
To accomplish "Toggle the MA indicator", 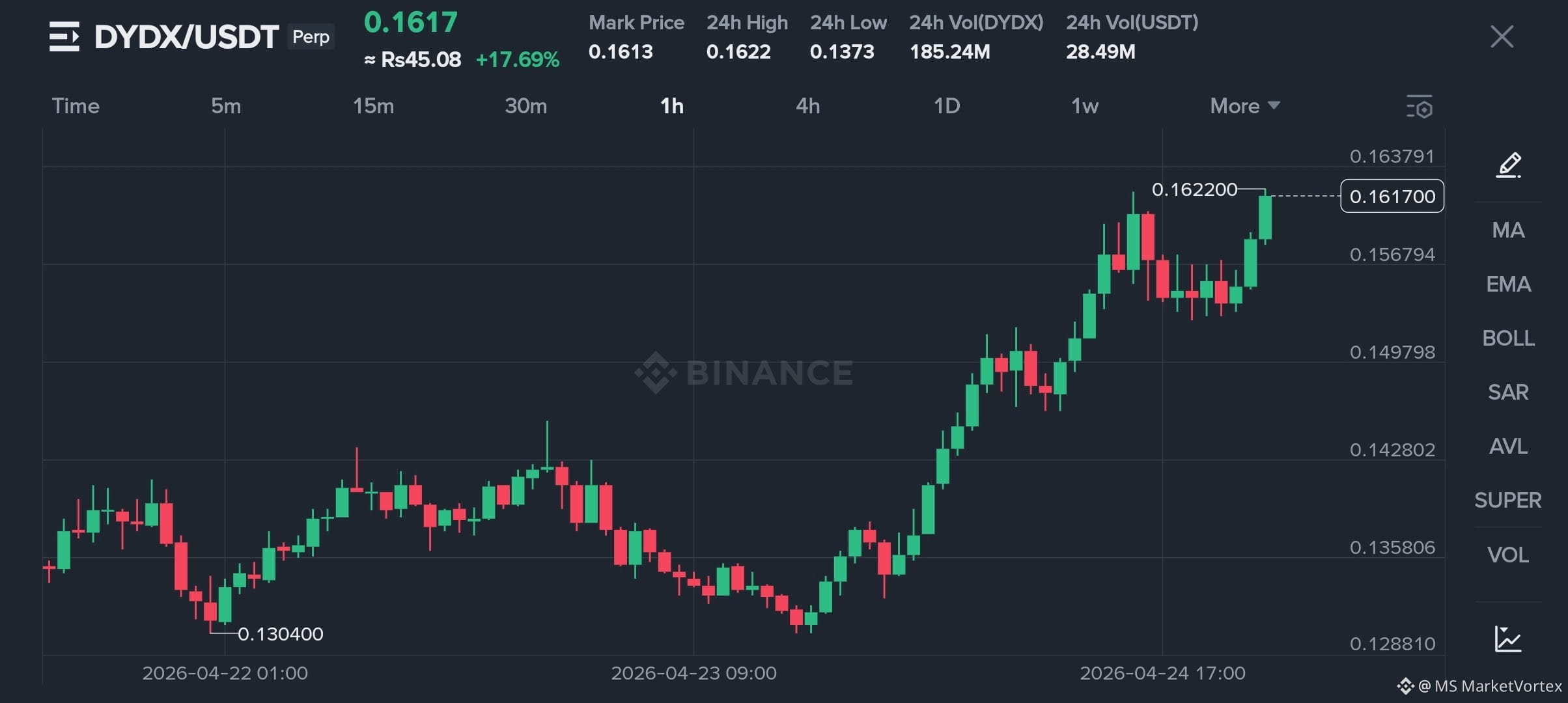I will click(x=1508, y=230).
